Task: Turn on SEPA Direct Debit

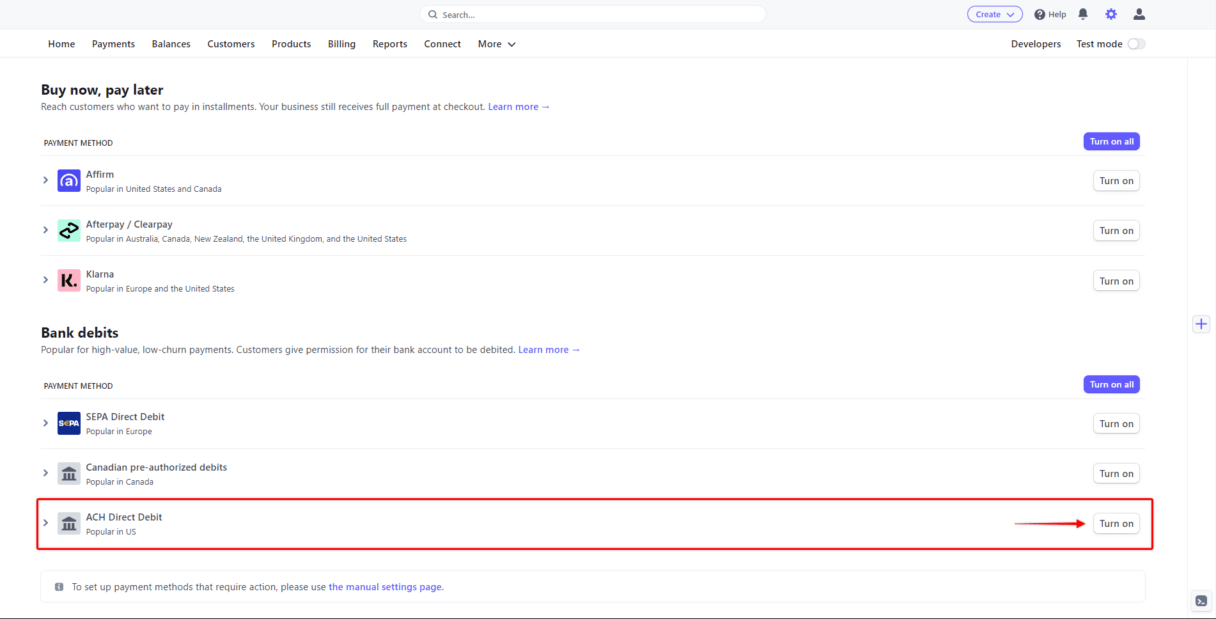Action: tap(1116, 424)
